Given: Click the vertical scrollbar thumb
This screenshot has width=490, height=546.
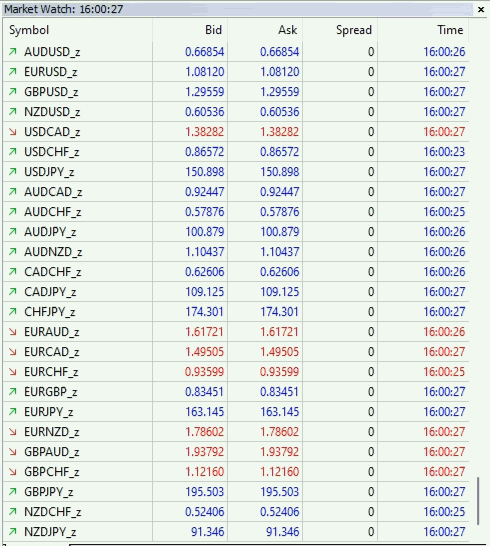Looking at the screenshot, I should coord(478,501).
